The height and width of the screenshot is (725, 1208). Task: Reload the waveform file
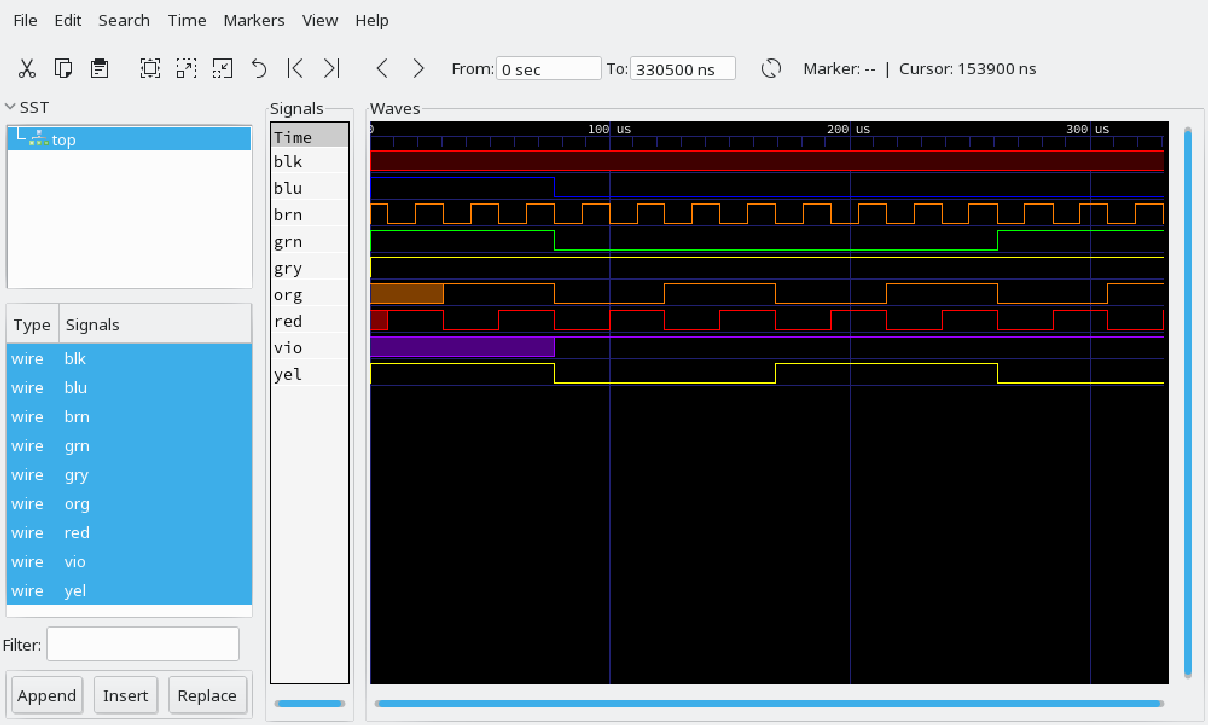[770, 68]
